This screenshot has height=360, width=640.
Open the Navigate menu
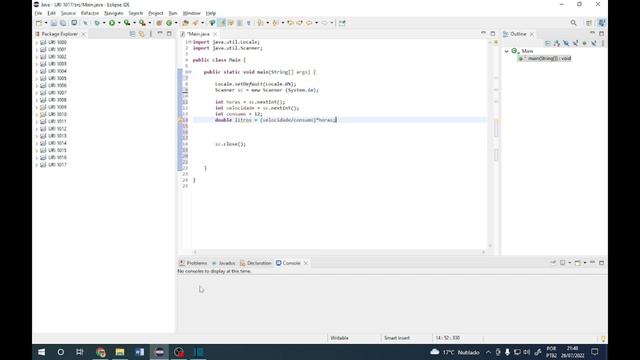tap(113, 13)
